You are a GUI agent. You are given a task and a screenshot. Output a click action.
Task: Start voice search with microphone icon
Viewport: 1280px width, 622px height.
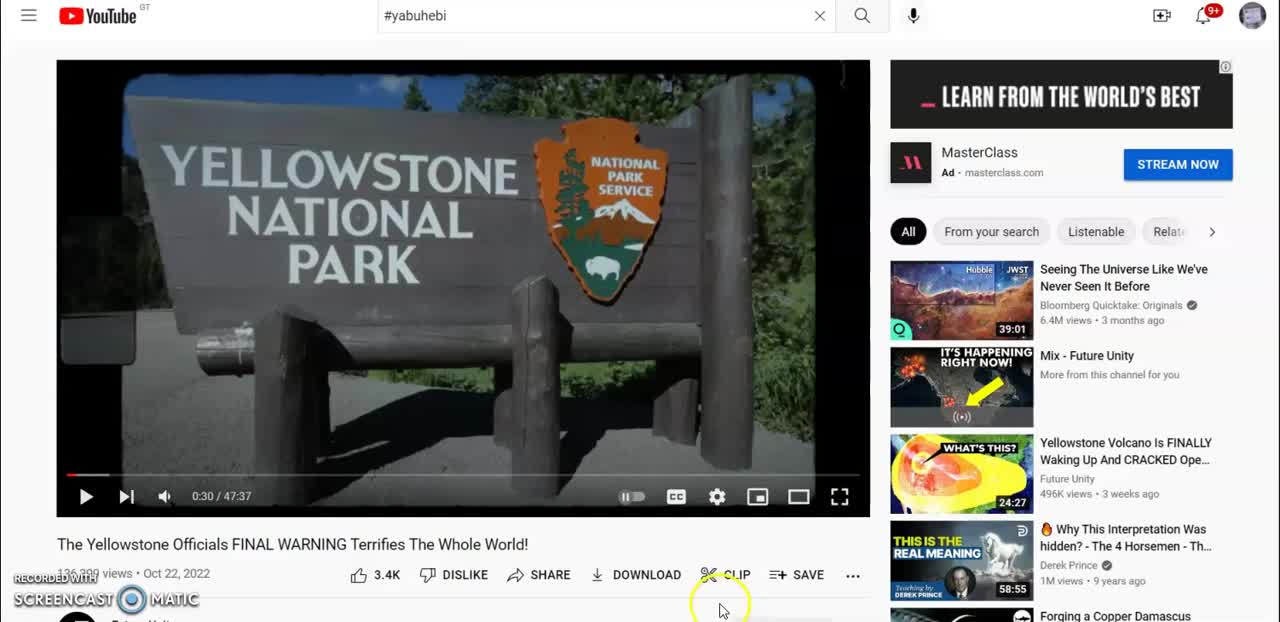(913, 16)
